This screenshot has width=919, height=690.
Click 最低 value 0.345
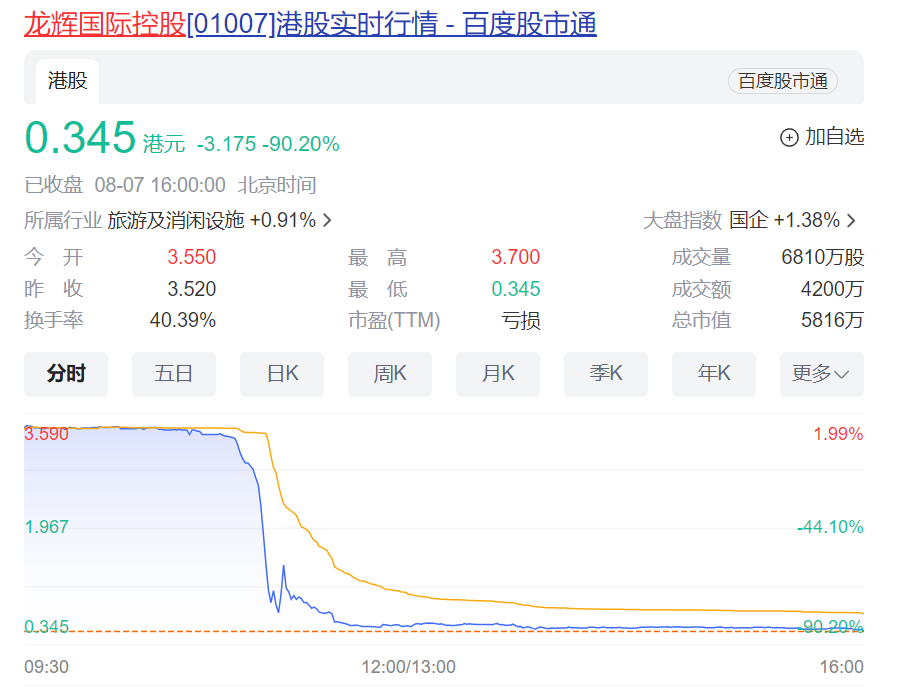(516, 289)
